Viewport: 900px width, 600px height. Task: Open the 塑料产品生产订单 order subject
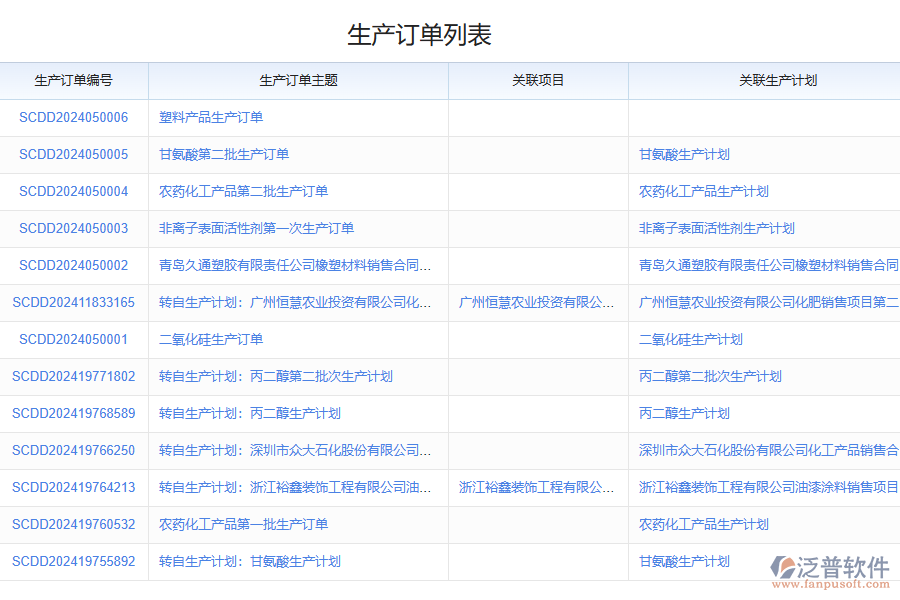[210, 117]
